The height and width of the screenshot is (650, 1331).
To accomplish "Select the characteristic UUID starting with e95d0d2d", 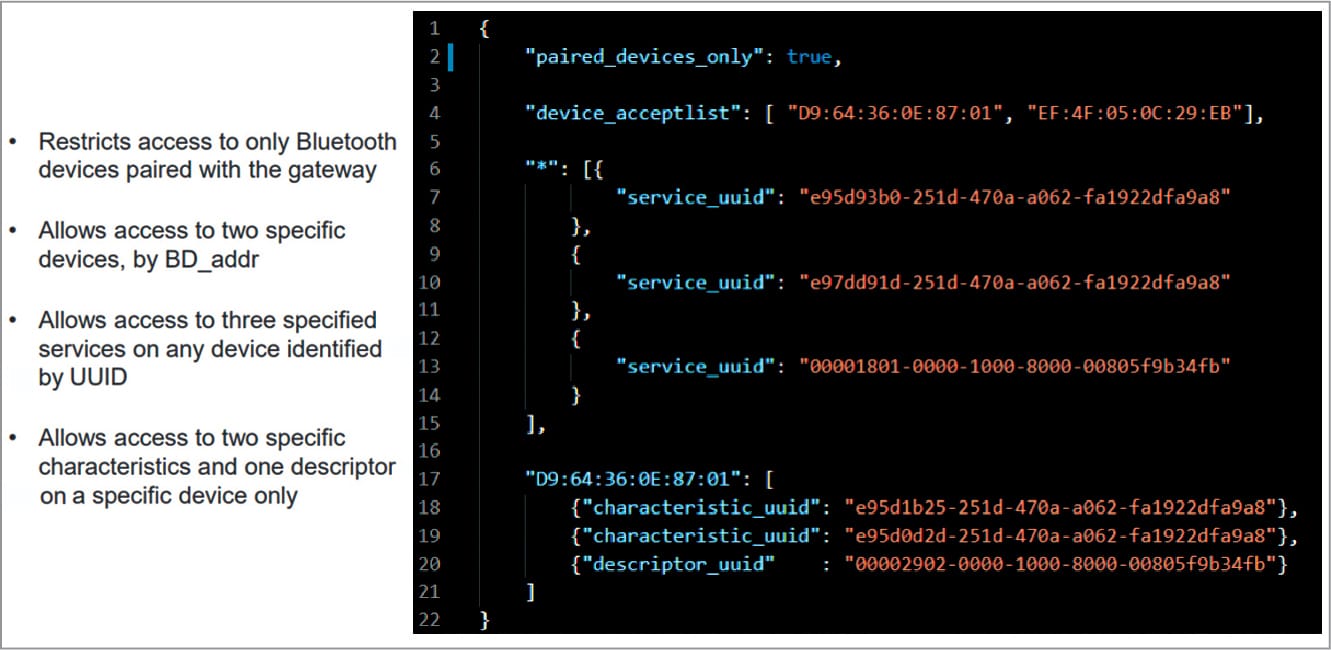I will [1060, 535].
